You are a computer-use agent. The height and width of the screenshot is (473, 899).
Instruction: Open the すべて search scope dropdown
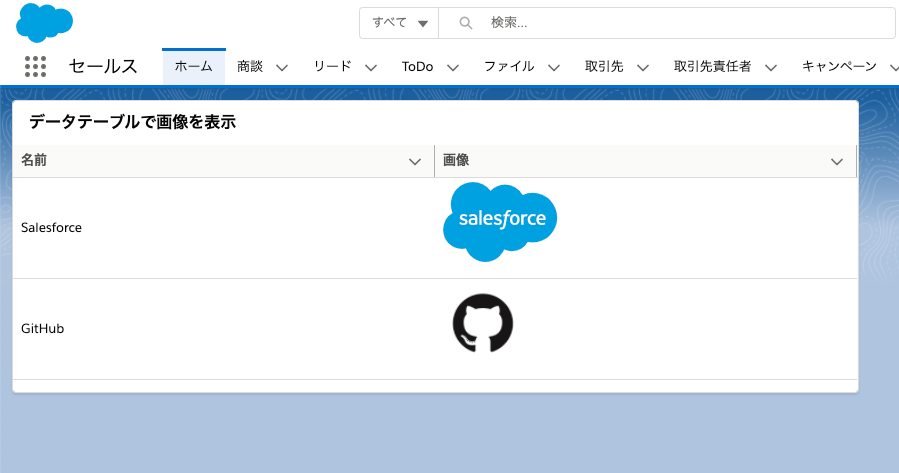399,23
